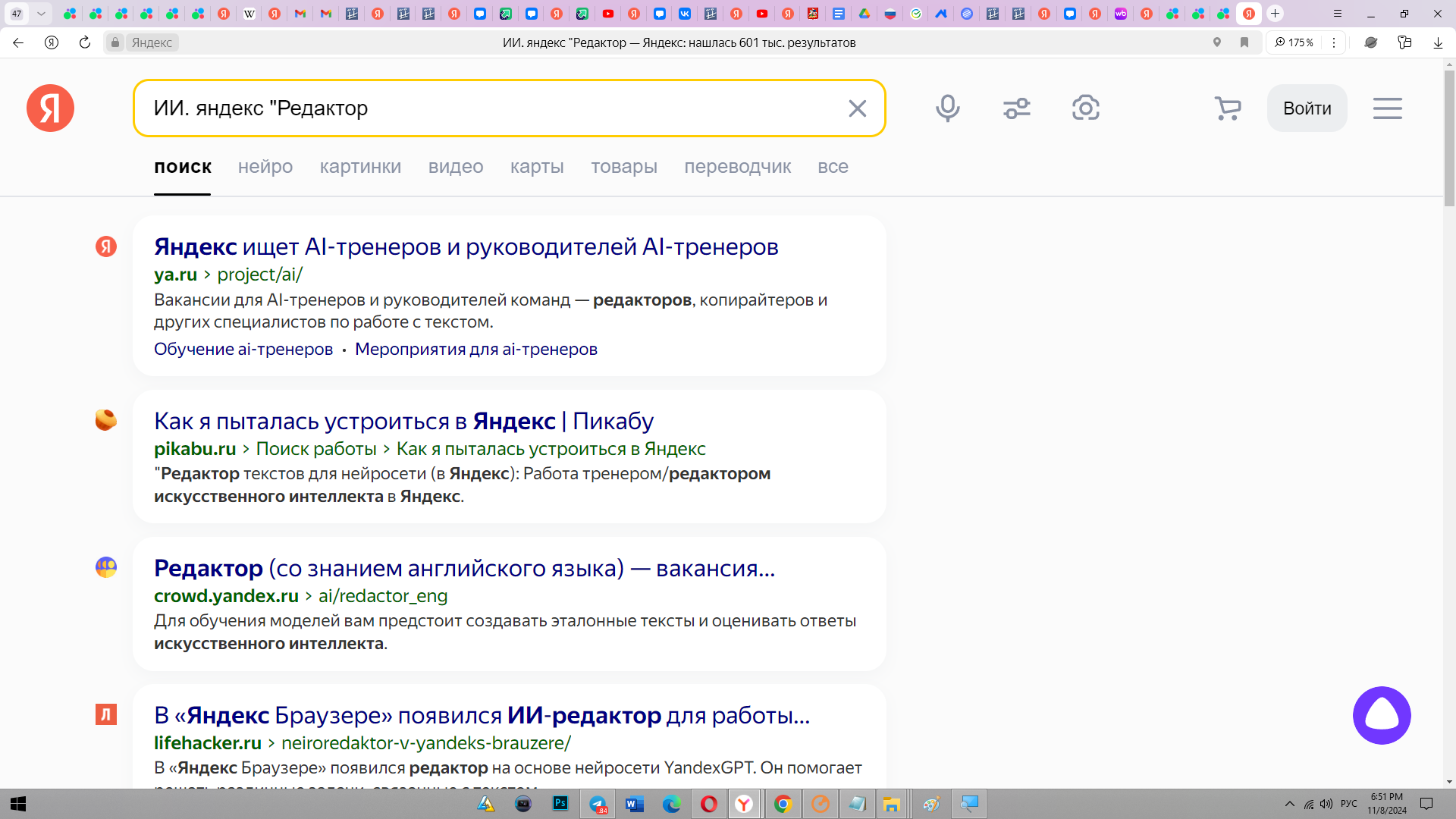Open the Мероприятия для ai-тренеров sitelink
The width and height of the screenshot is (1456, 819).
click(x=476, y=349)
